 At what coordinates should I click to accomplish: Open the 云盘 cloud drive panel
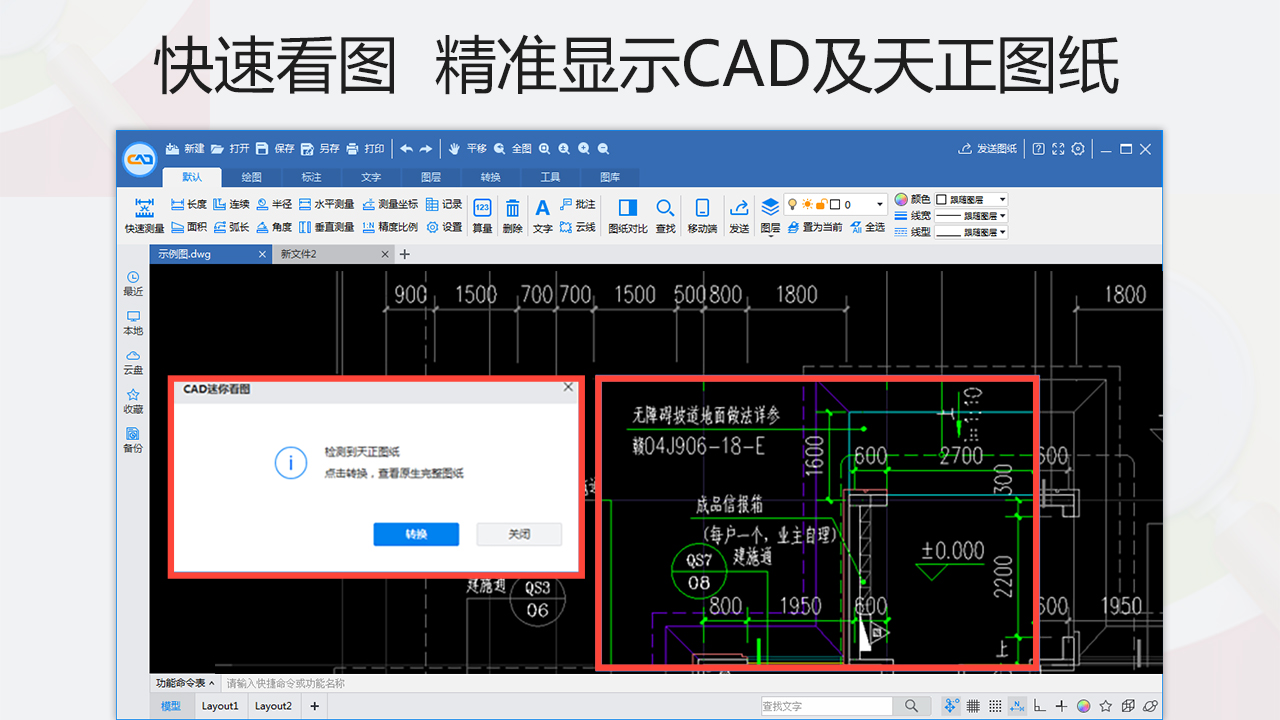point(133,362)
